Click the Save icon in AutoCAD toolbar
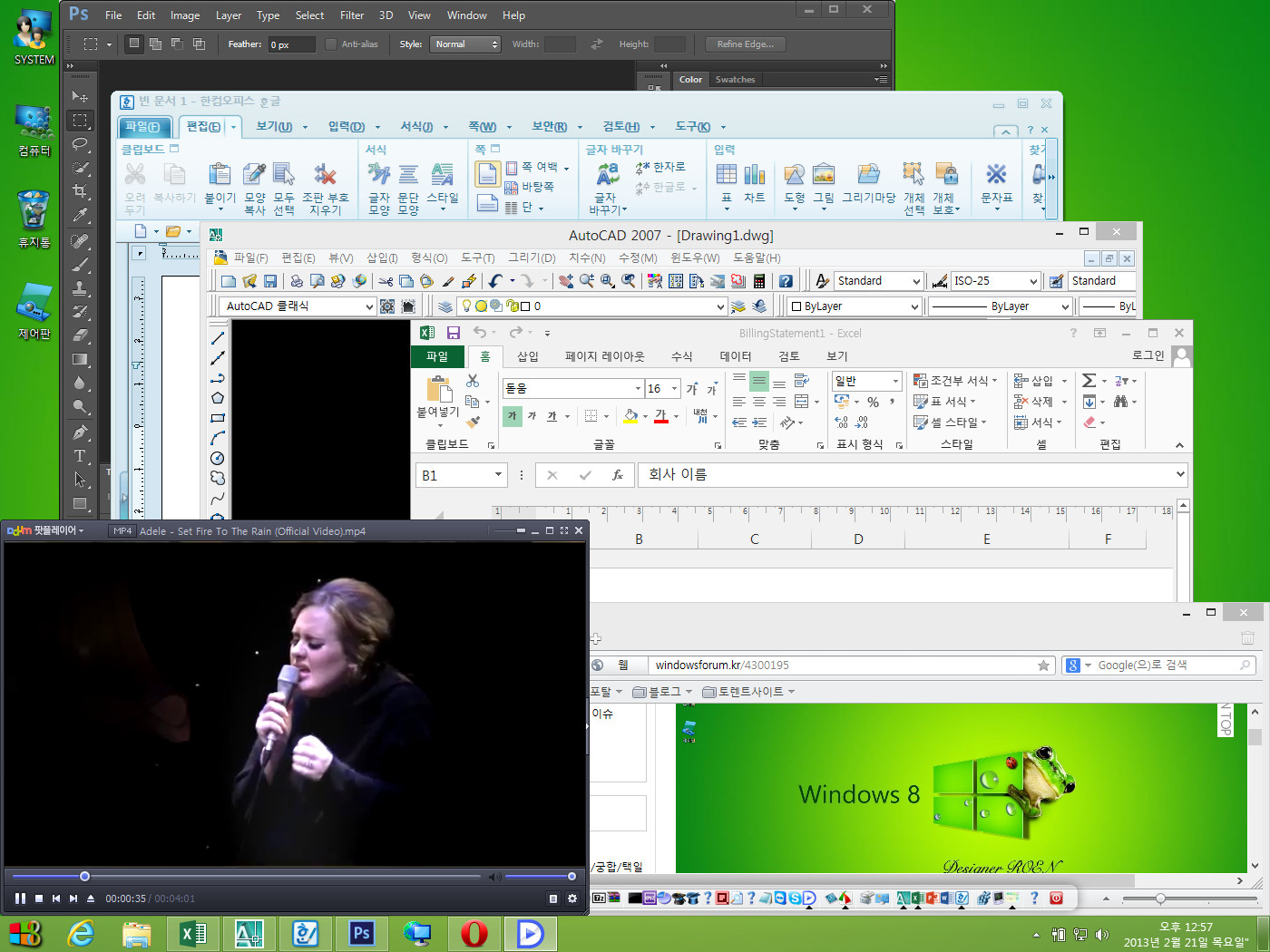Image resolution: width=1270 pixels, height=952 pixels. (270, 281)
